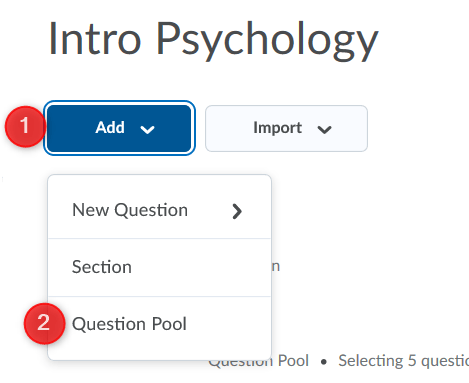This screenshot has height=383, width=469.
Task: Select New Question from the Add menu
Action: [159, 210]
